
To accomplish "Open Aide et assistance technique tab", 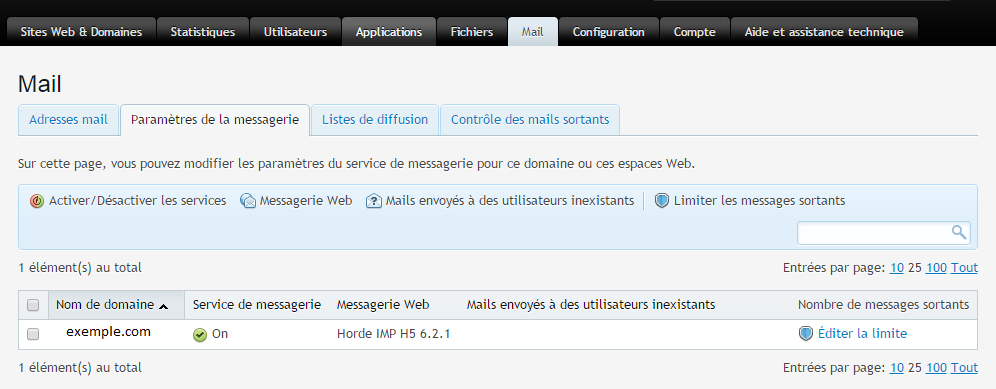I will 824,32.
